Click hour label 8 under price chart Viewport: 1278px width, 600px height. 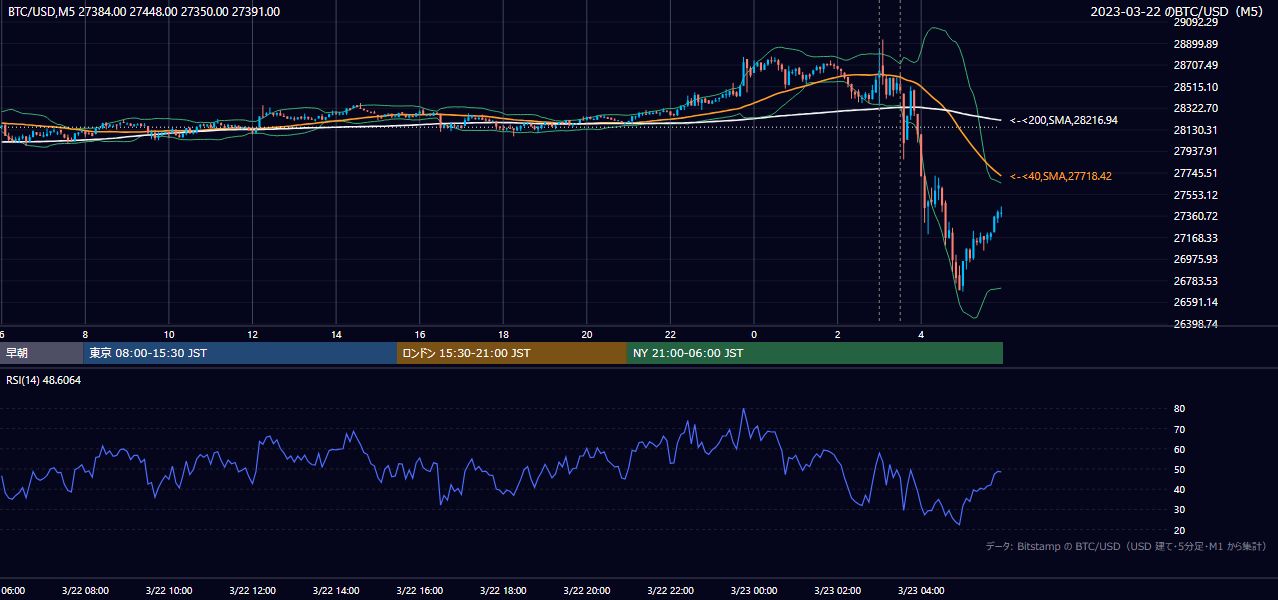point(85,334)
